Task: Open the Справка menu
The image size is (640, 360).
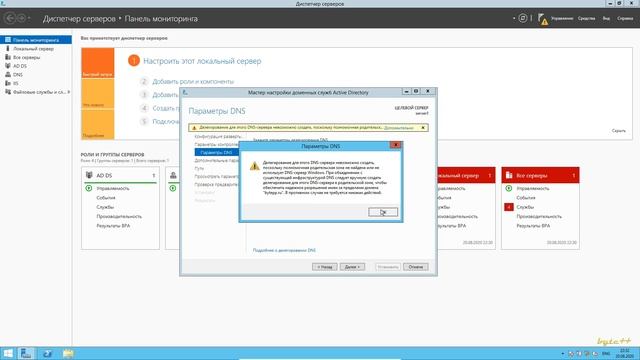Action: (x=625, y=18)
